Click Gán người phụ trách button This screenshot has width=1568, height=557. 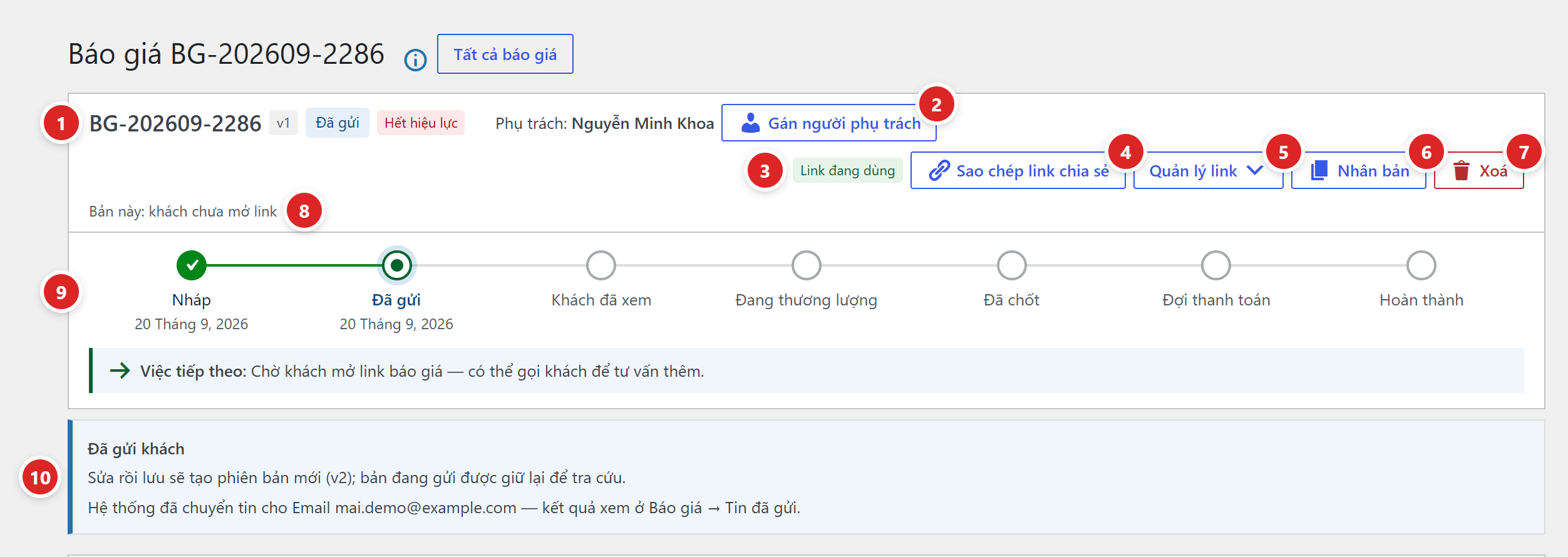coord(828,123)
